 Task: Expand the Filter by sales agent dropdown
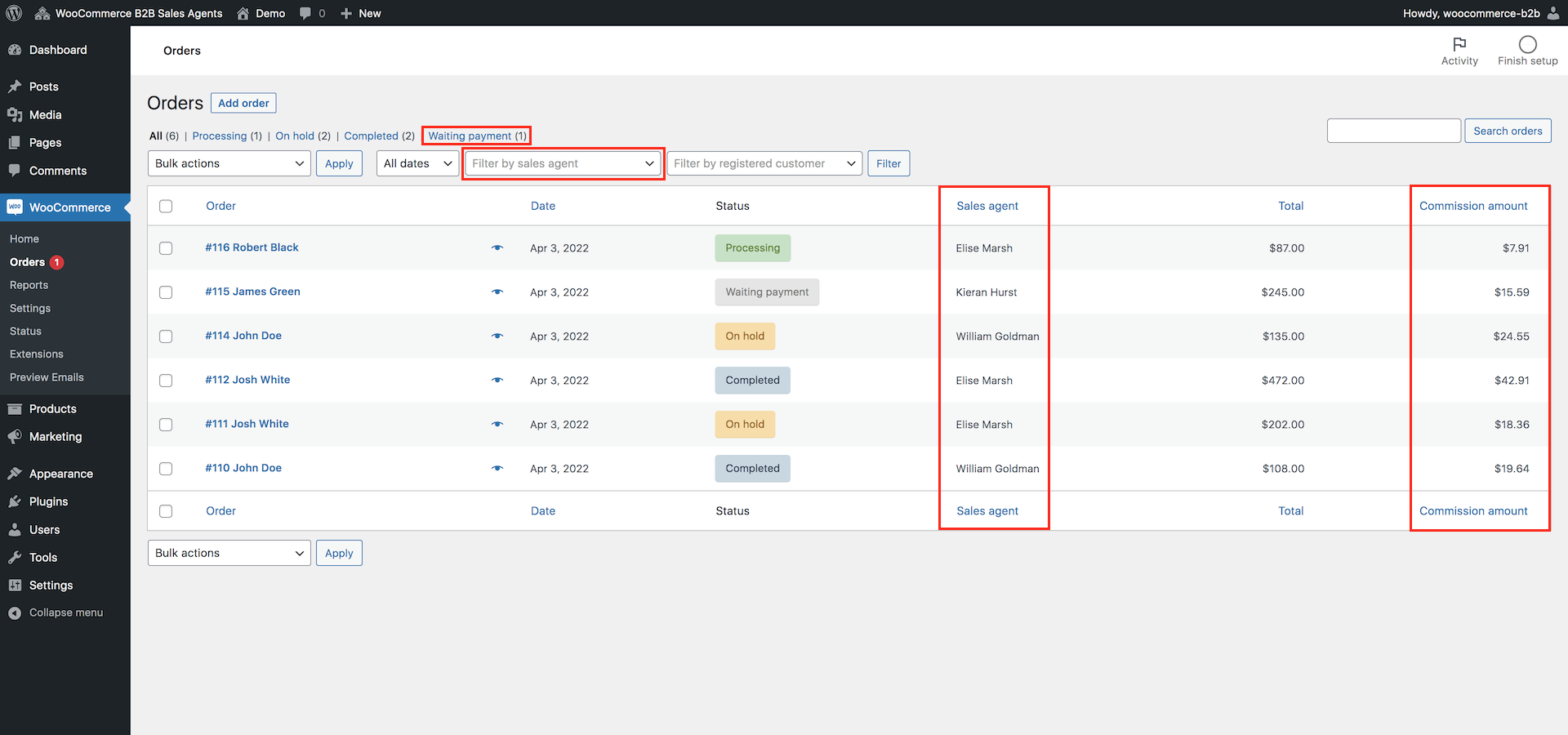tap(563, 163)
